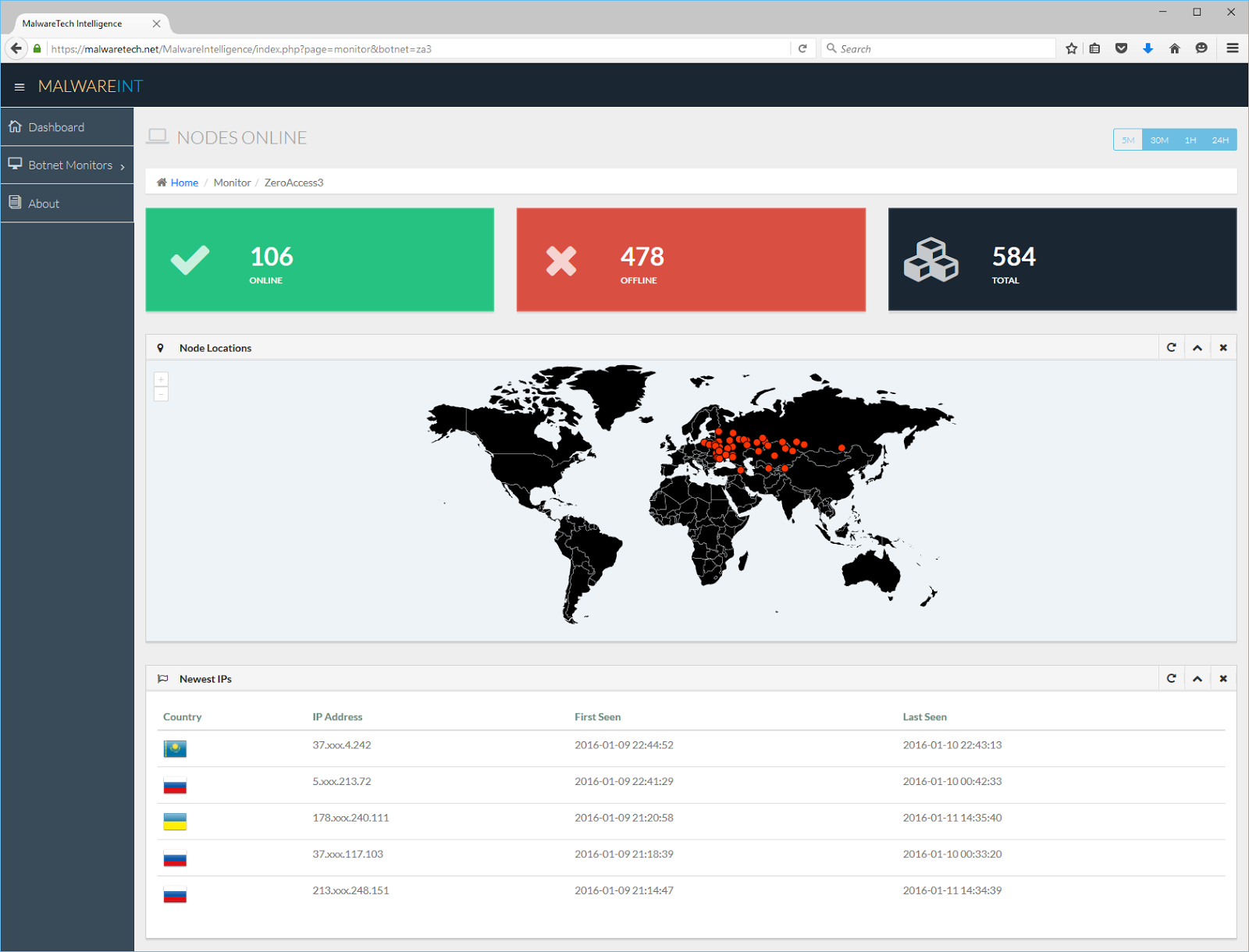
Task: Close the Node Locations panel
Action: 1223,348
